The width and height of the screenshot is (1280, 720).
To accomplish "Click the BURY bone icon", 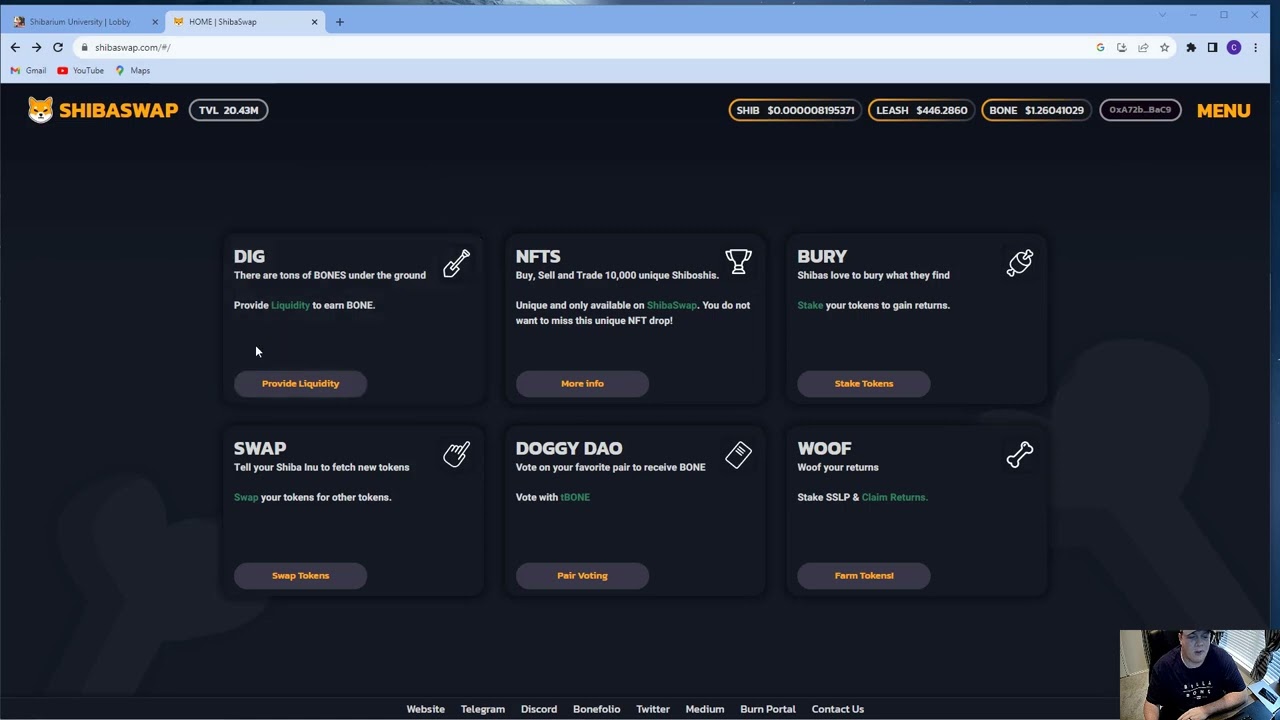I will coord(1019,263).
